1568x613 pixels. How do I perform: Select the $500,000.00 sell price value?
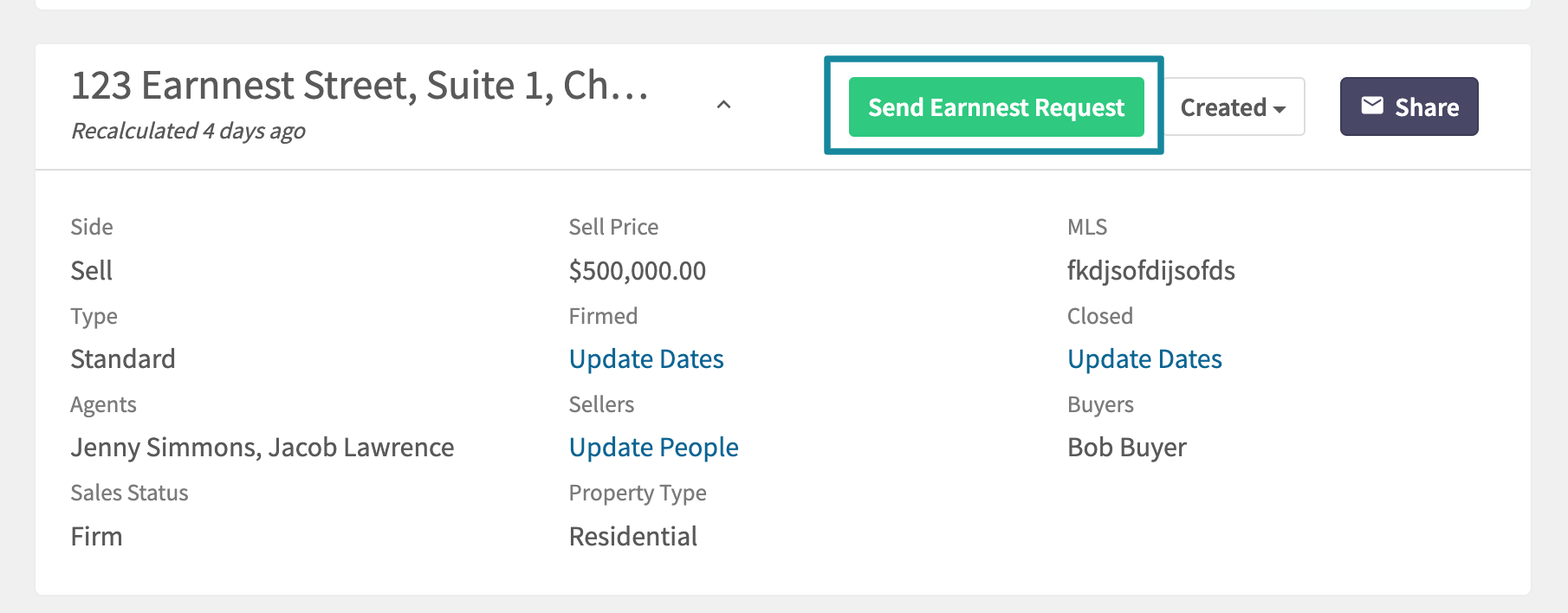638,271
